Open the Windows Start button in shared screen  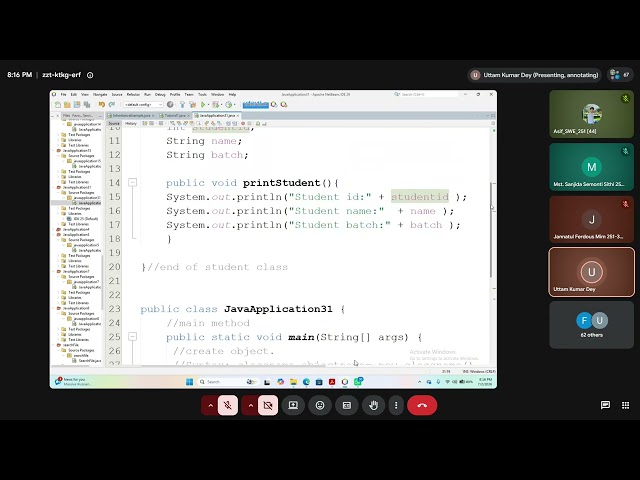click(189, 382)
